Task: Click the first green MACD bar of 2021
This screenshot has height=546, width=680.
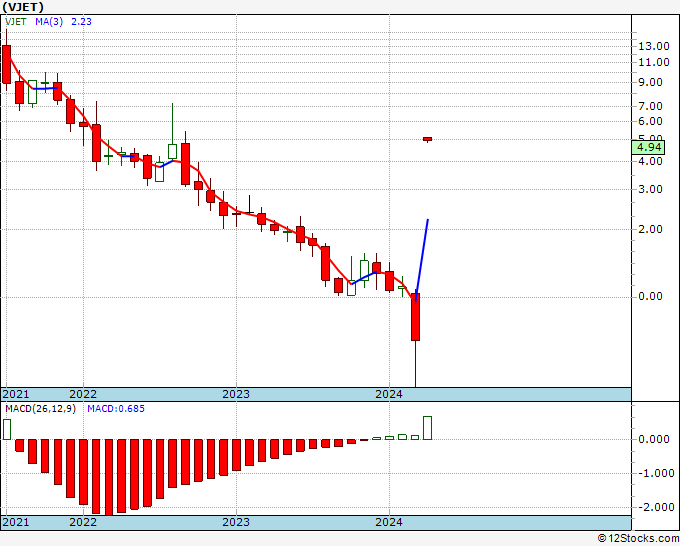Action: click(7, 429)
